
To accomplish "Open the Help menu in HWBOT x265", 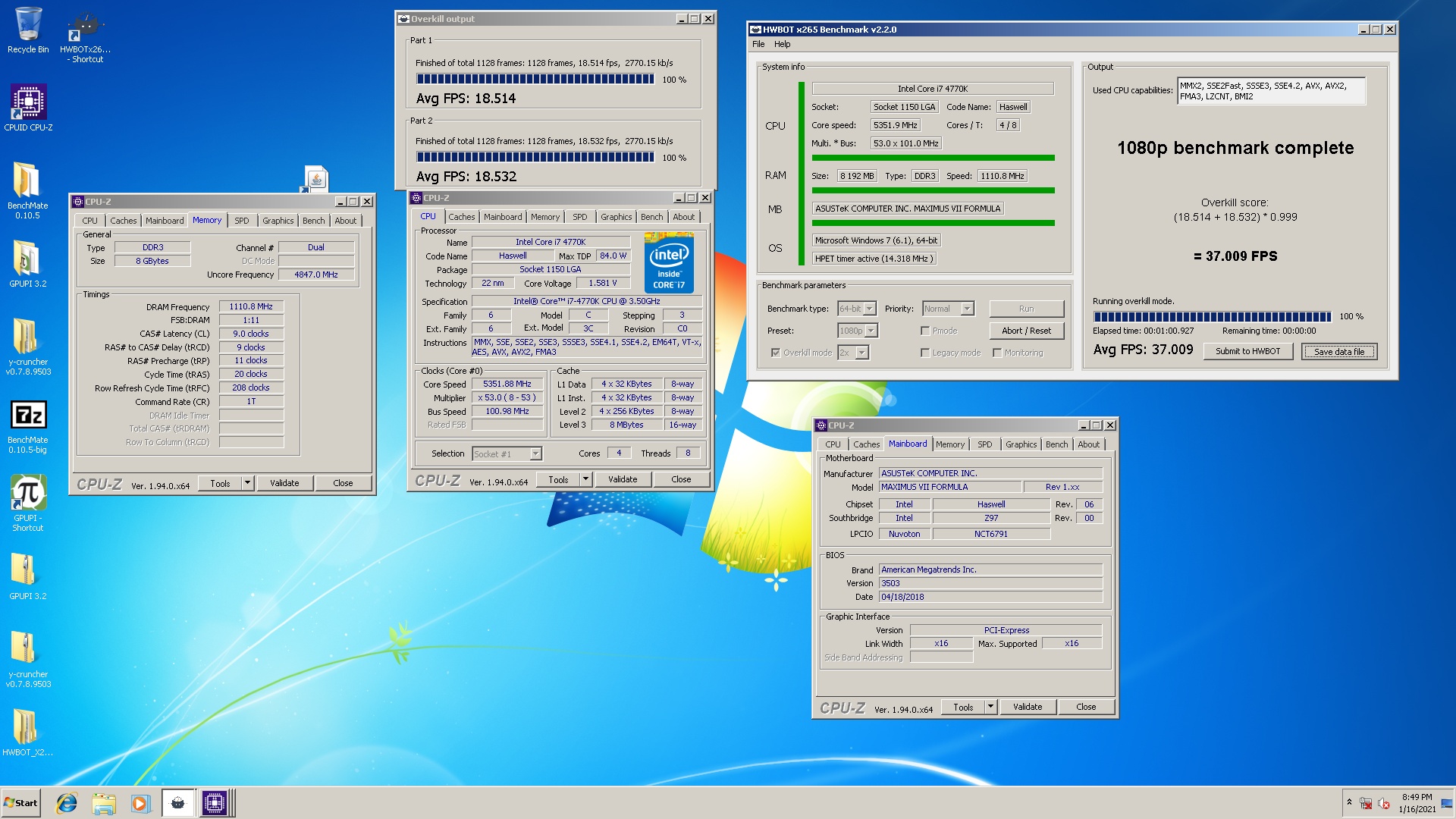I will 782,44.
